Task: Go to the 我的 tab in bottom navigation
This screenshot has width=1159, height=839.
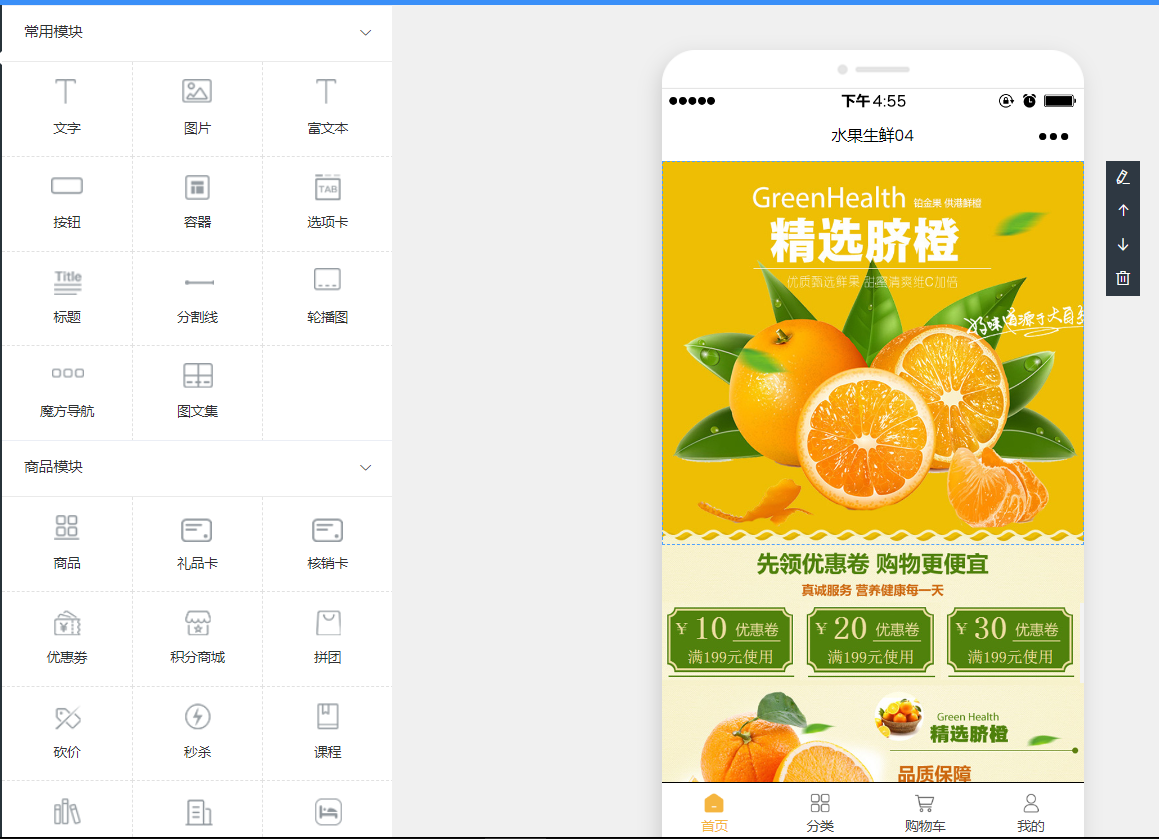Action: [x=1030, y=812]
